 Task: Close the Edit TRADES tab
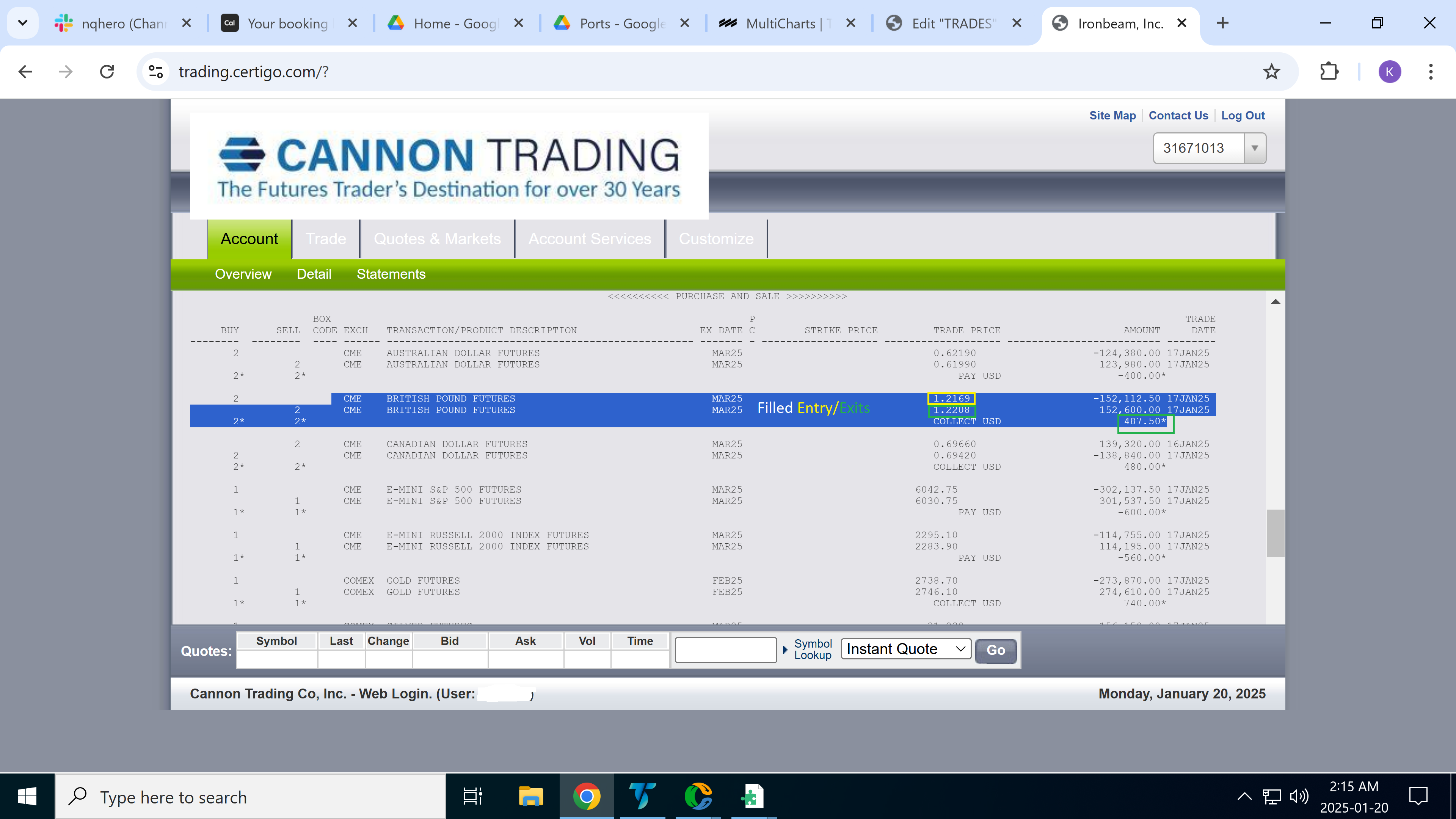click(1016, 23)
